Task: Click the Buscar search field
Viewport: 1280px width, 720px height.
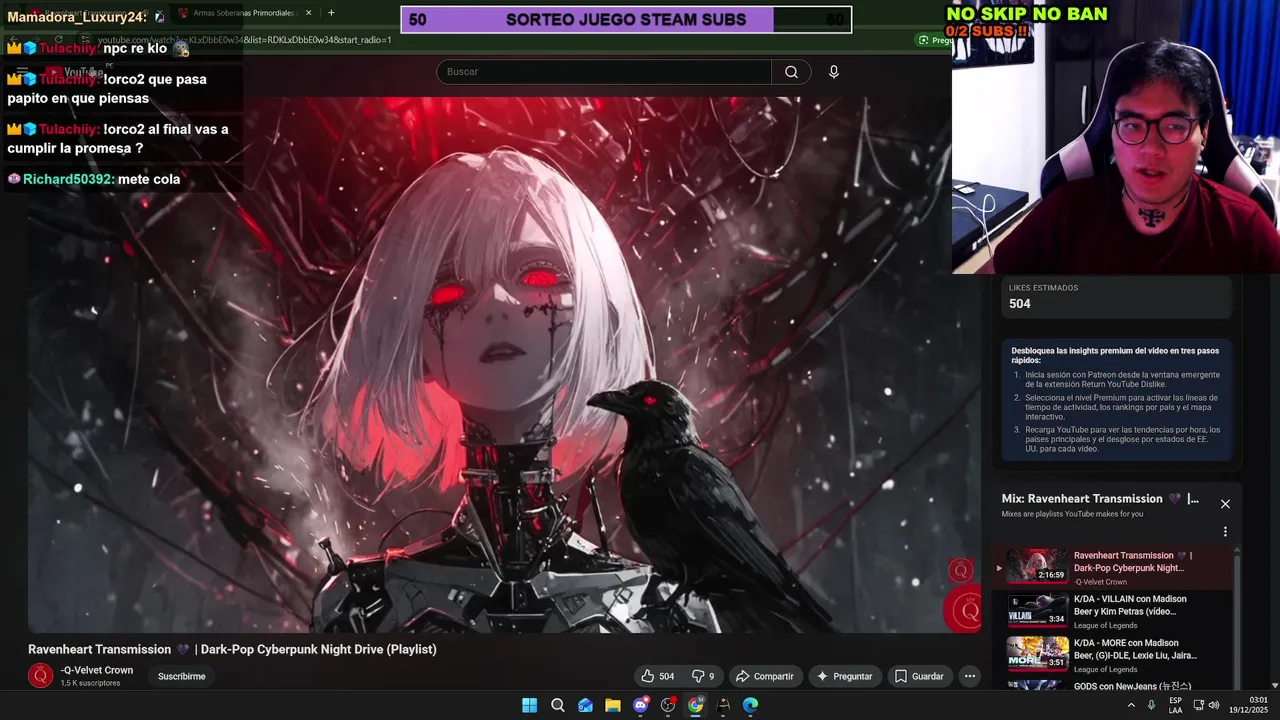Action: (604, 72)
